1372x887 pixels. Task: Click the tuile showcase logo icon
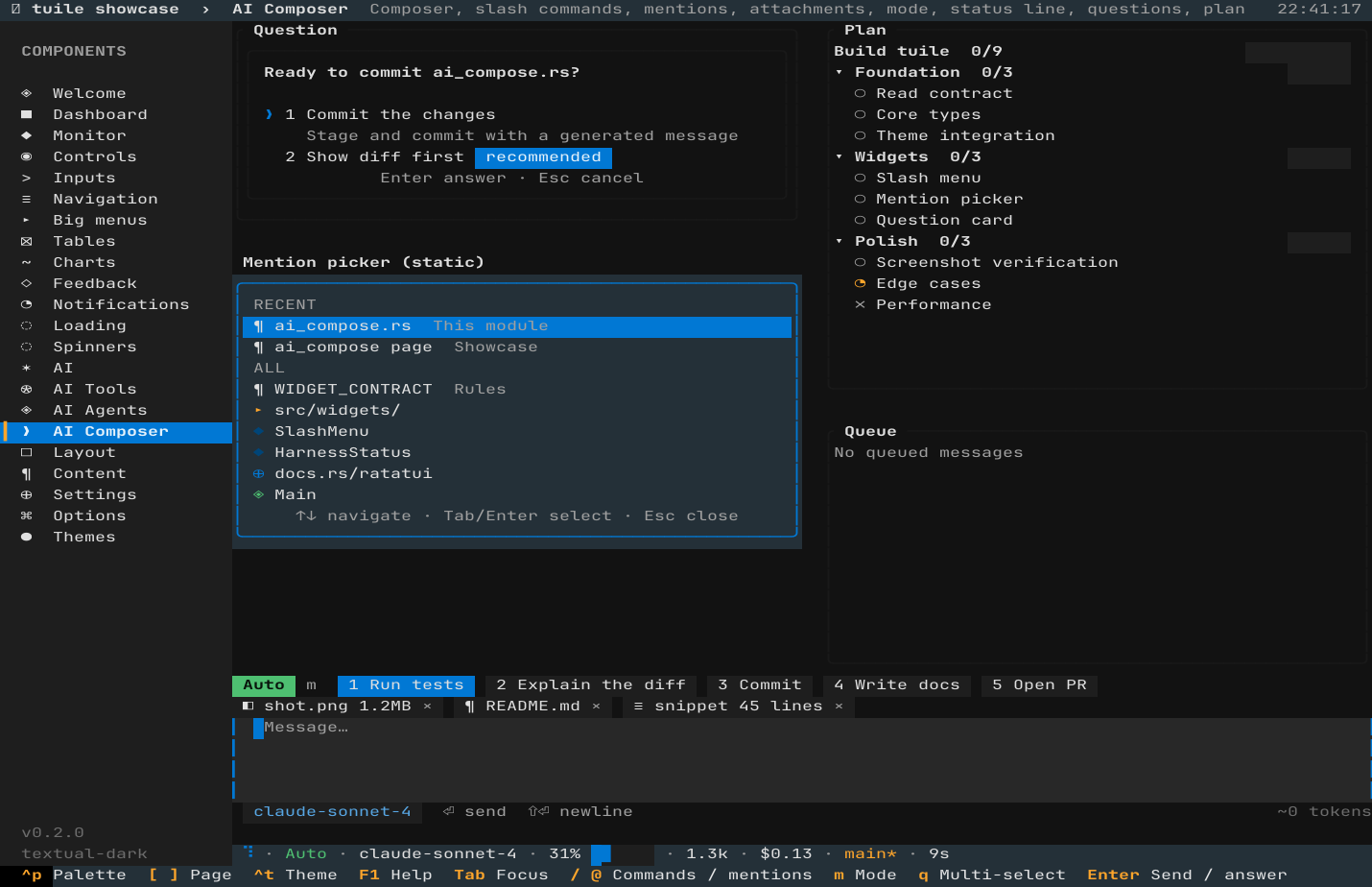(15, 9)
